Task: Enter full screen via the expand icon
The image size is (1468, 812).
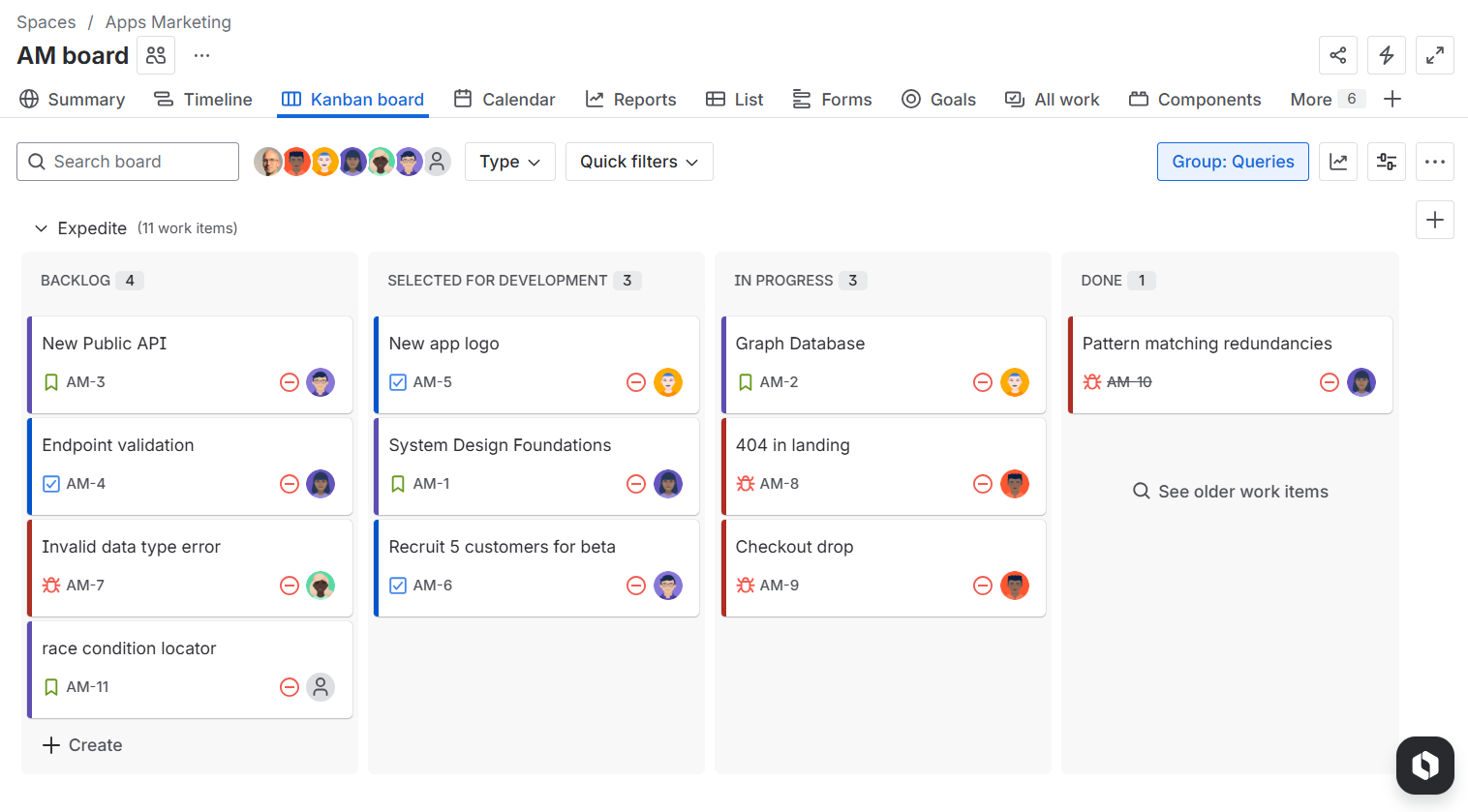Action: [1435, 55]
